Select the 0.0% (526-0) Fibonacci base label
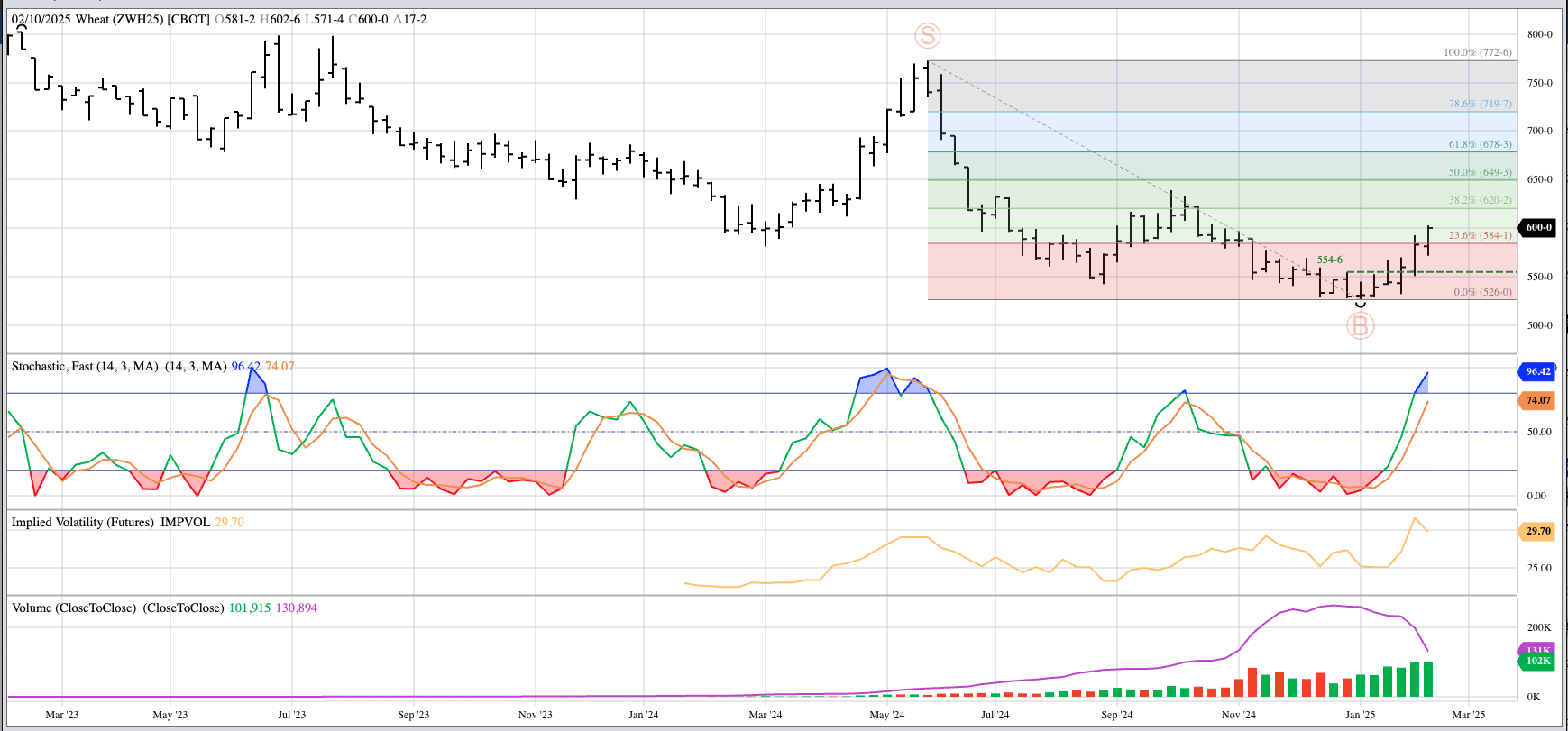This screenshot has height=731, width=1568. click(1482, 292)
